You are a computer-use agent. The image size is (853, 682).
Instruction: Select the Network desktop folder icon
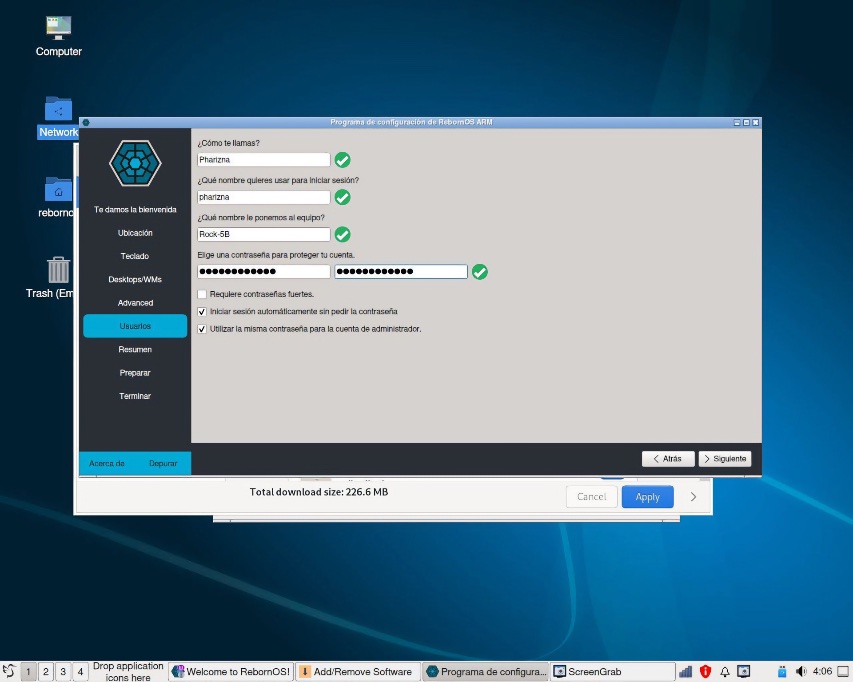[58, 117]
